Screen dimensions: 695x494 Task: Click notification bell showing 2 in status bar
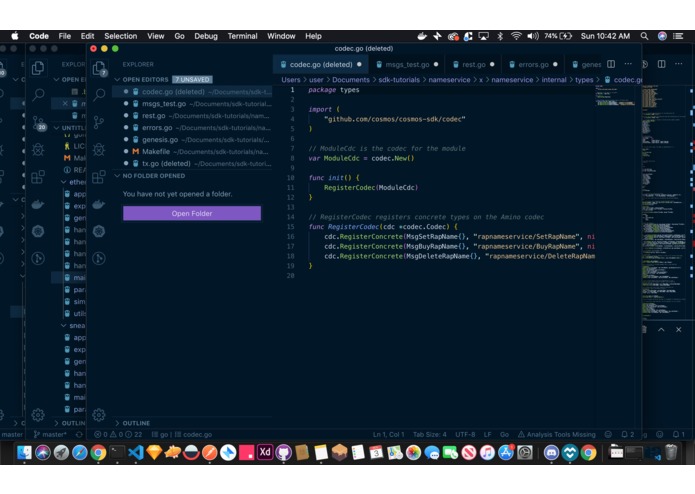coord(628,435)
